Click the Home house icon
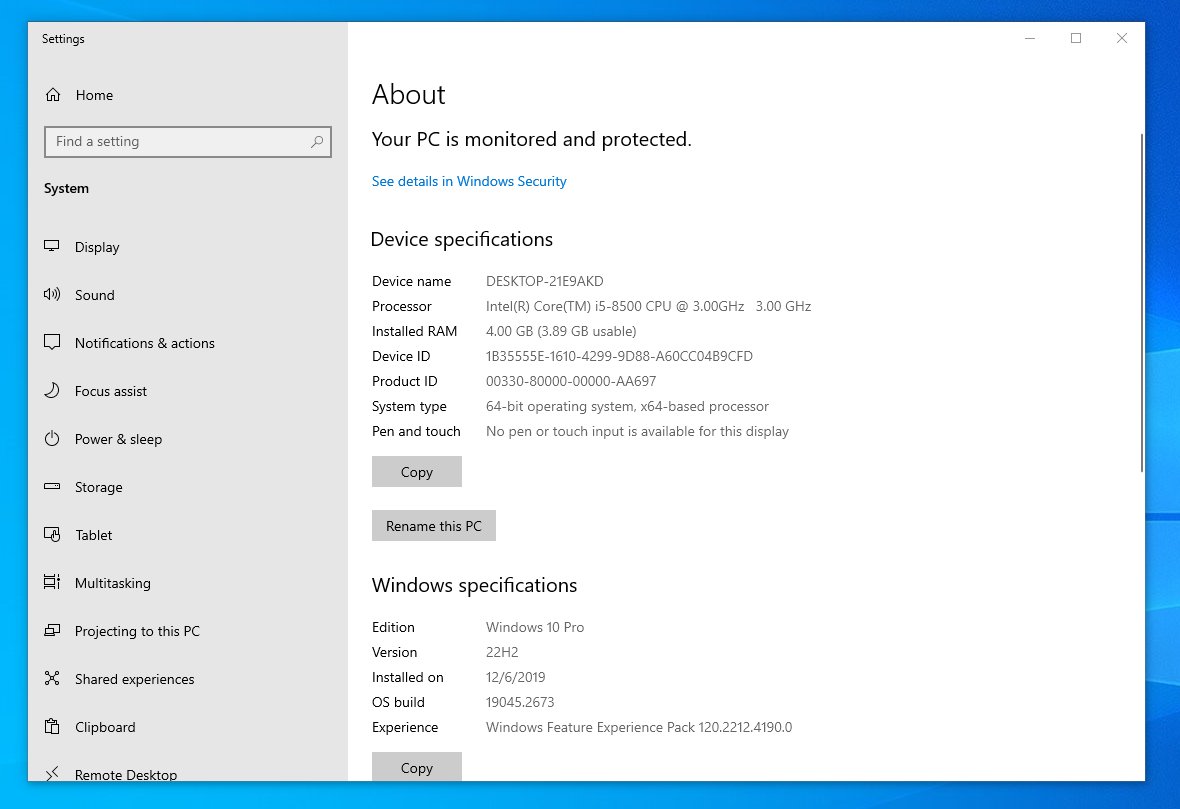The image size is (1180, 809). tap(53, 95)
